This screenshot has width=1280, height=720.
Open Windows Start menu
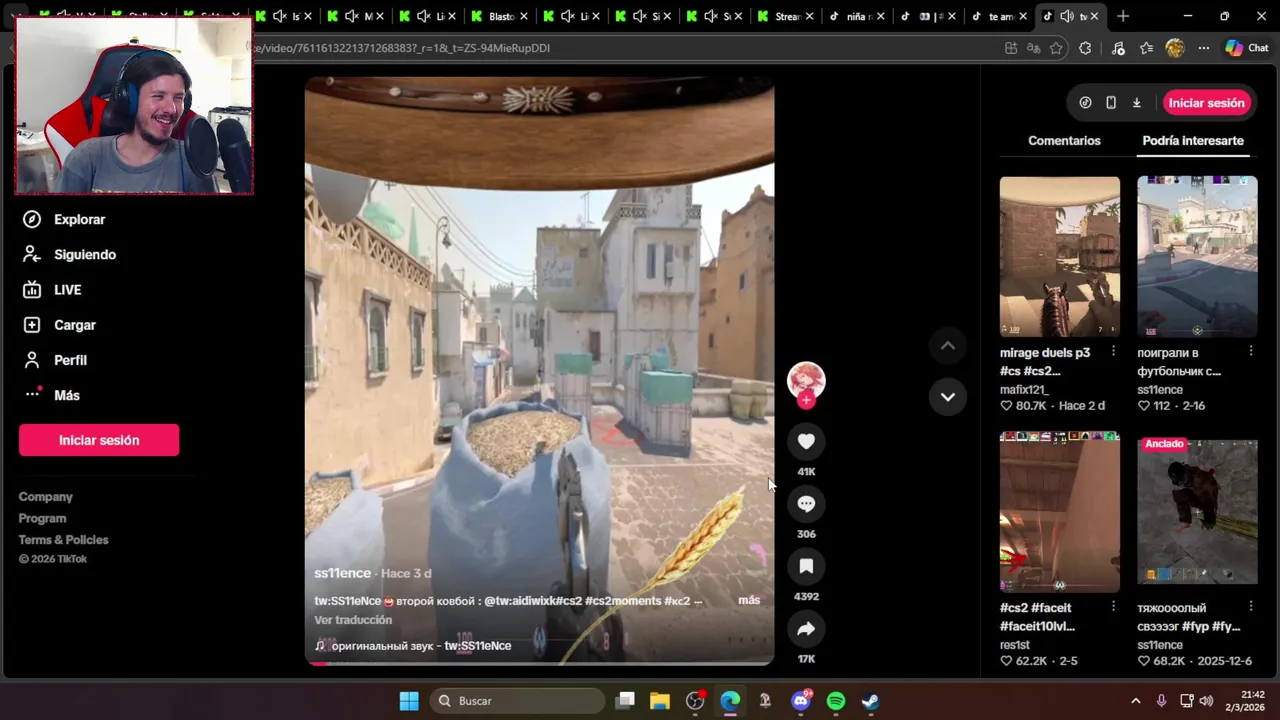[x=409, y=701]
